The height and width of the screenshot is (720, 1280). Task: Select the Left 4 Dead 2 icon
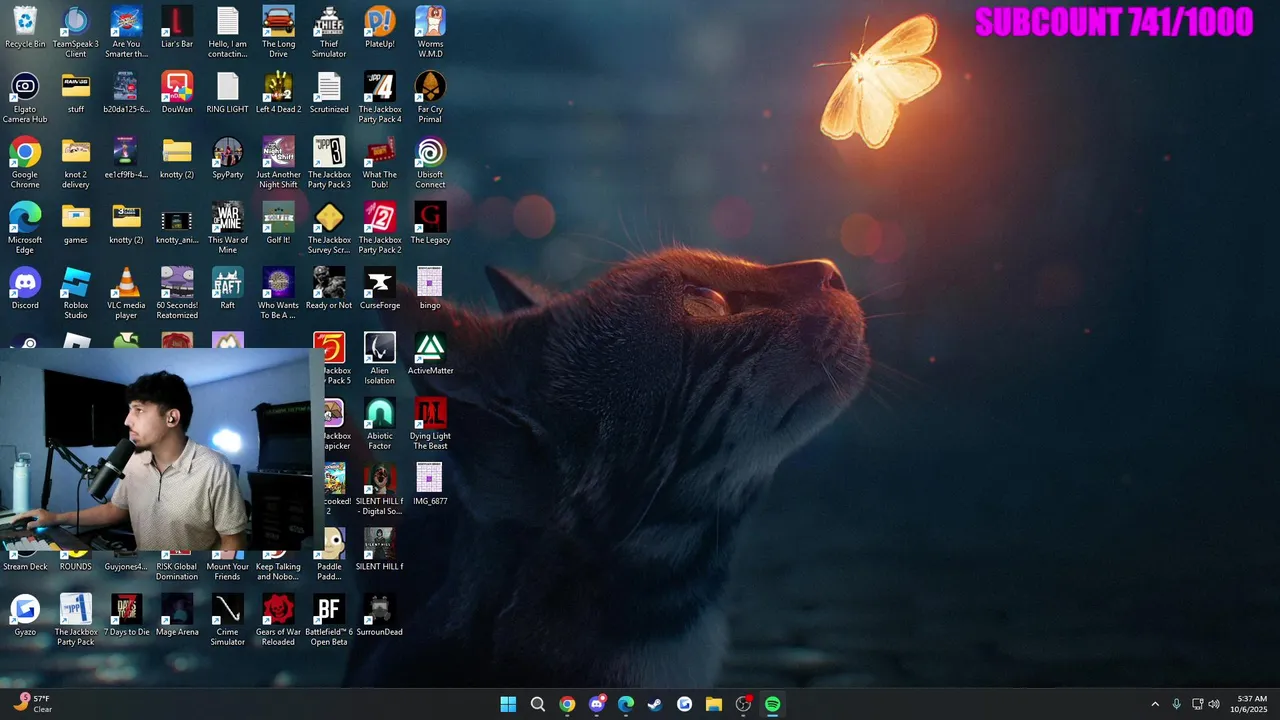(278, 93)
